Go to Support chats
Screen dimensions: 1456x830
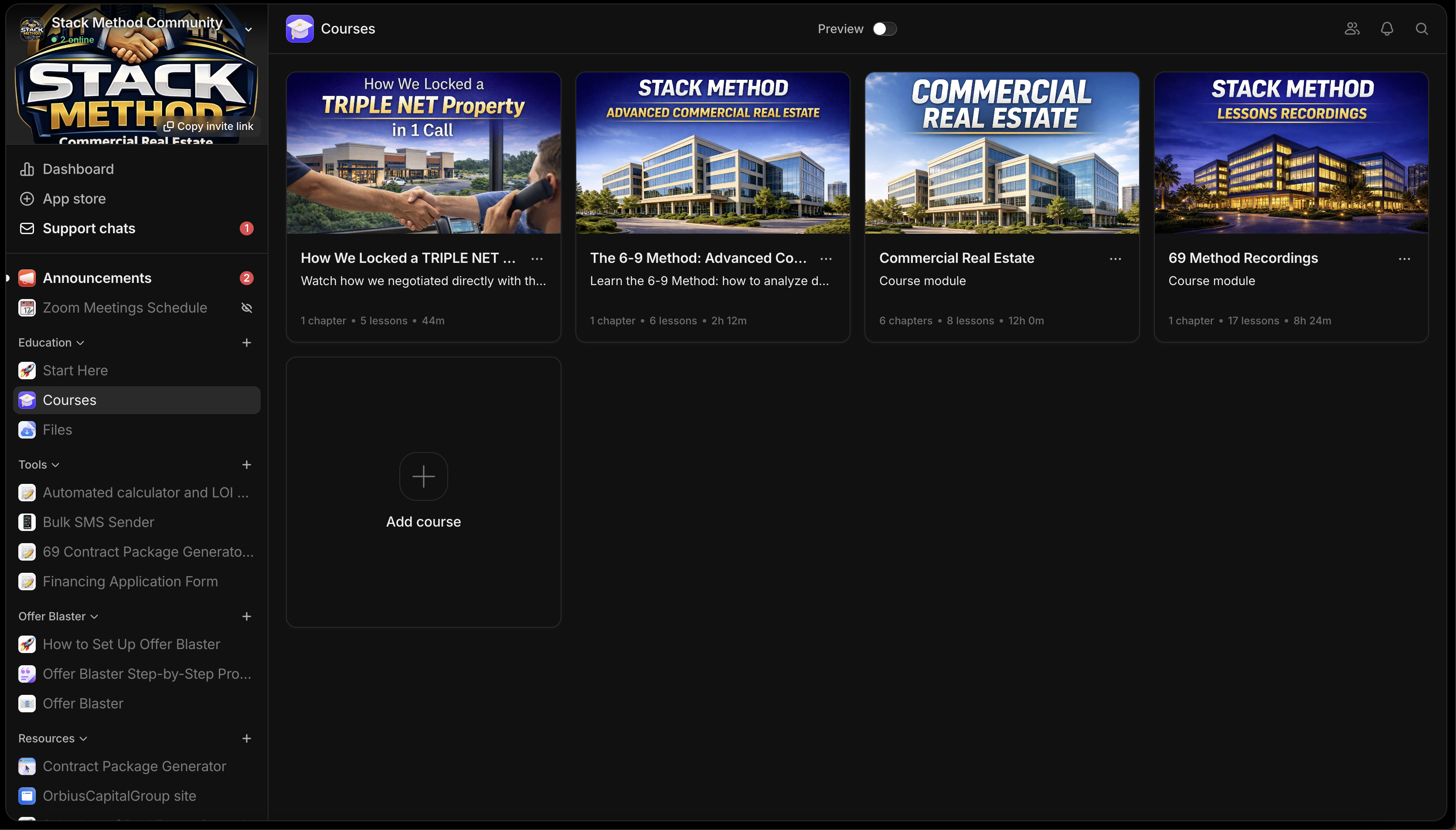(89, 228)
